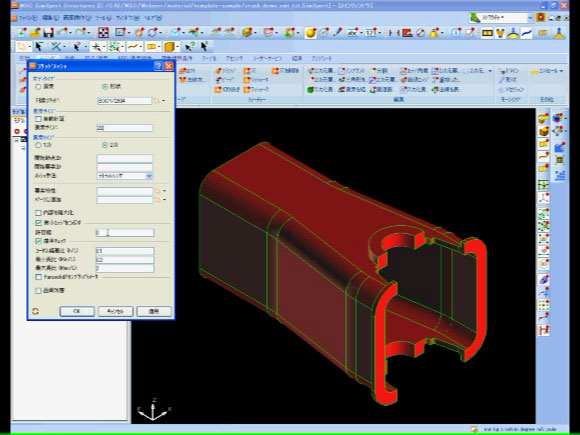
Task: Click the yellow solid body selection icon
Action: coord(169,47)
